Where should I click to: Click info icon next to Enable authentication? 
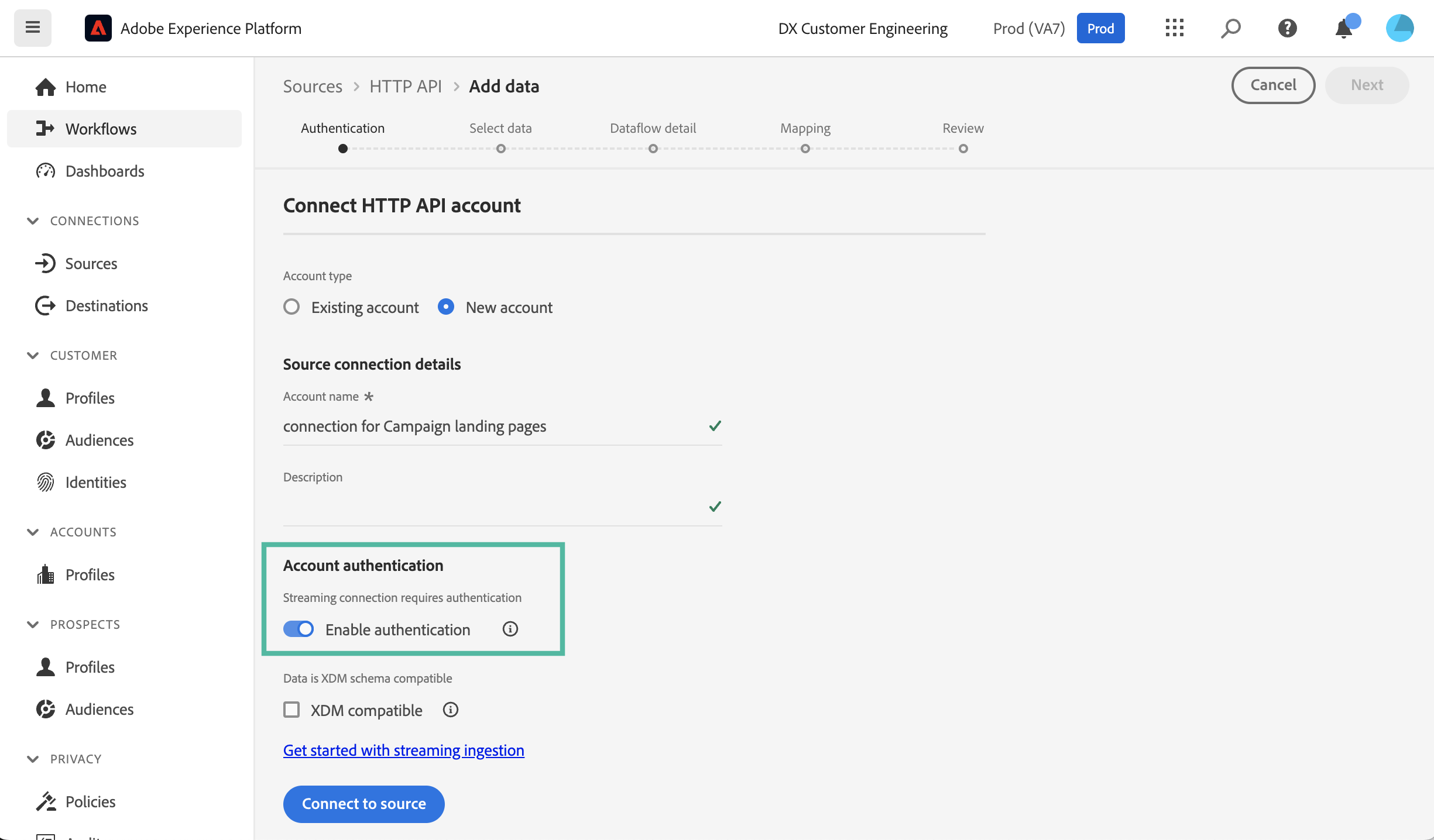tap(510, 629)
